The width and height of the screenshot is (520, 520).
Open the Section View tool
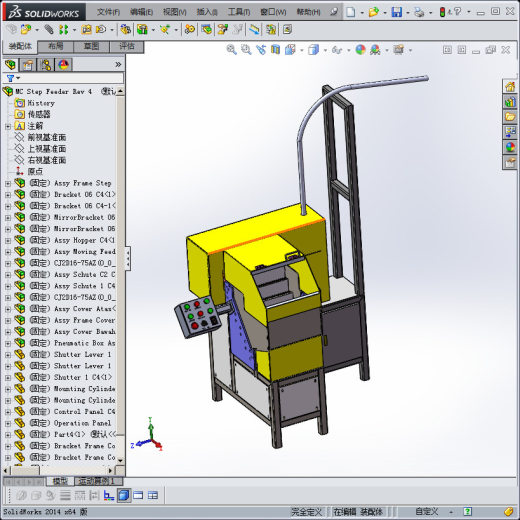275,50
